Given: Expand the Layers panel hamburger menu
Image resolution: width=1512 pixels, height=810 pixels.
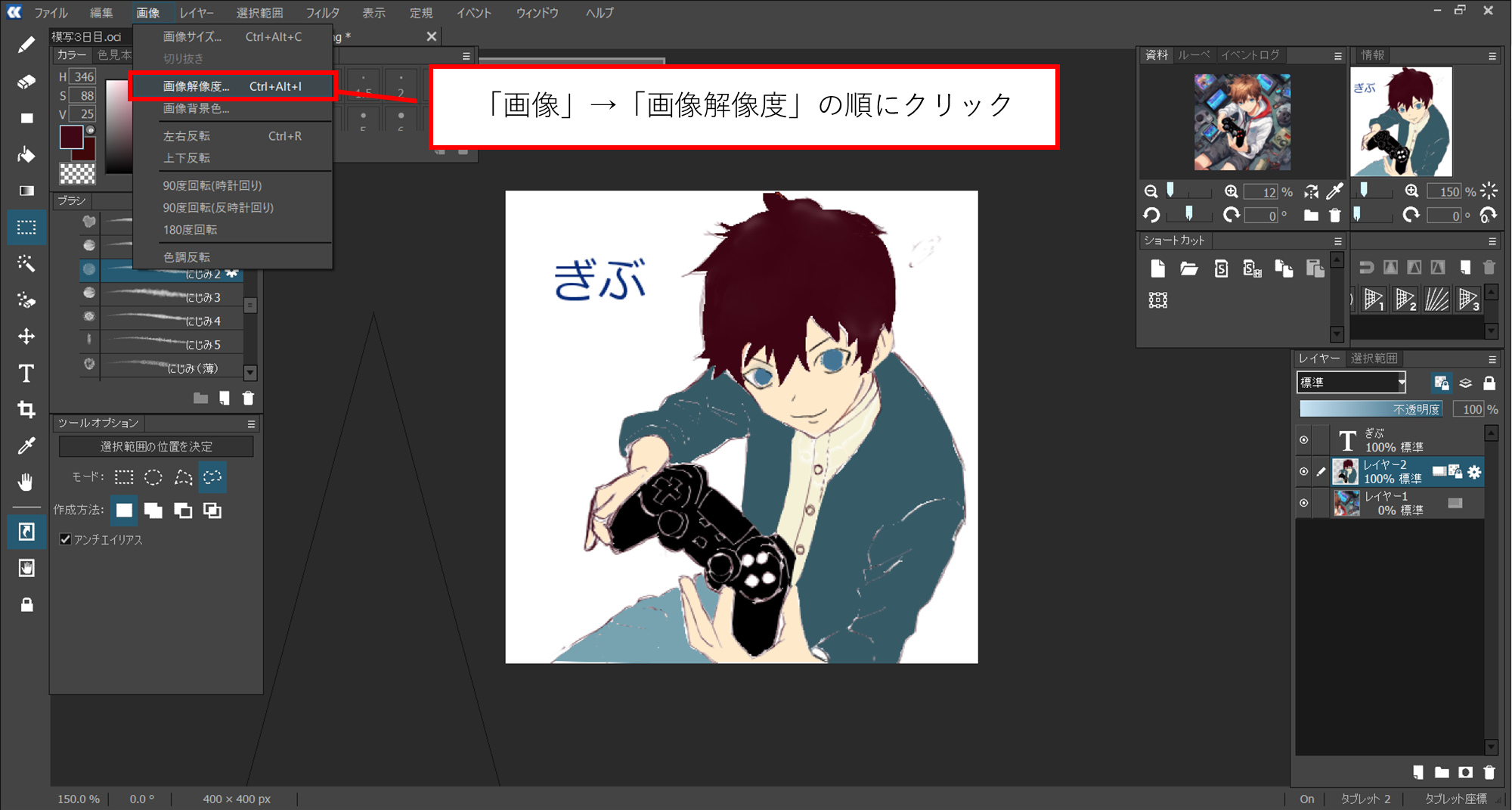Looking at the screenshot, I should click(1492, 359).
